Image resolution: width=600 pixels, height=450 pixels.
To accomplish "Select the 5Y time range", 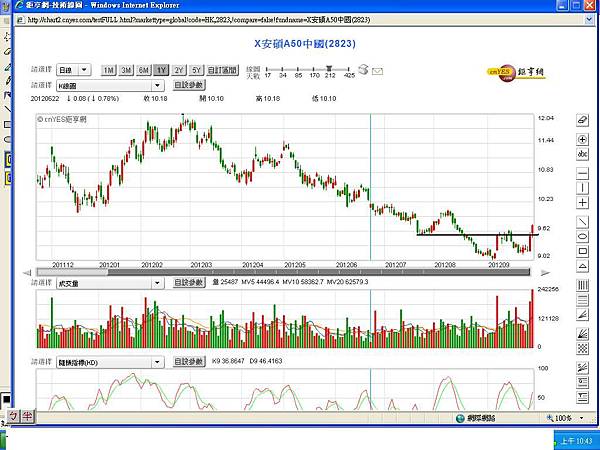I will click(x=196, y=70).
